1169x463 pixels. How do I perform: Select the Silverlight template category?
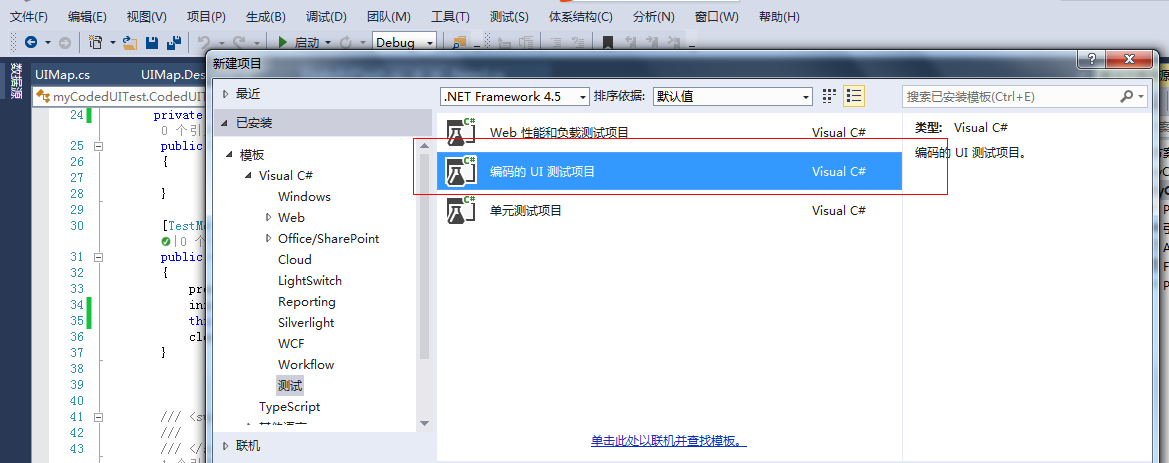point(306,323)
